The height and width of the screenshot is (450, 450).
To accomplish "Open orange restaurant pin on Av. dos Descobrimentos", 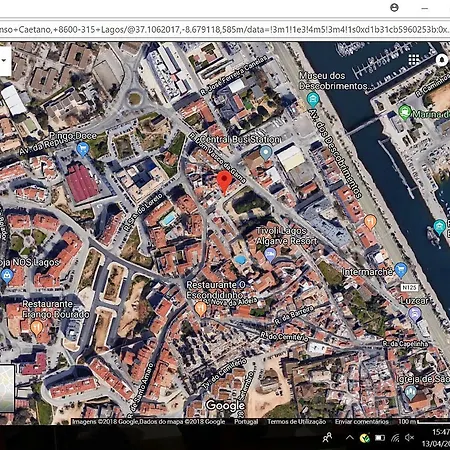I will 370,222.
